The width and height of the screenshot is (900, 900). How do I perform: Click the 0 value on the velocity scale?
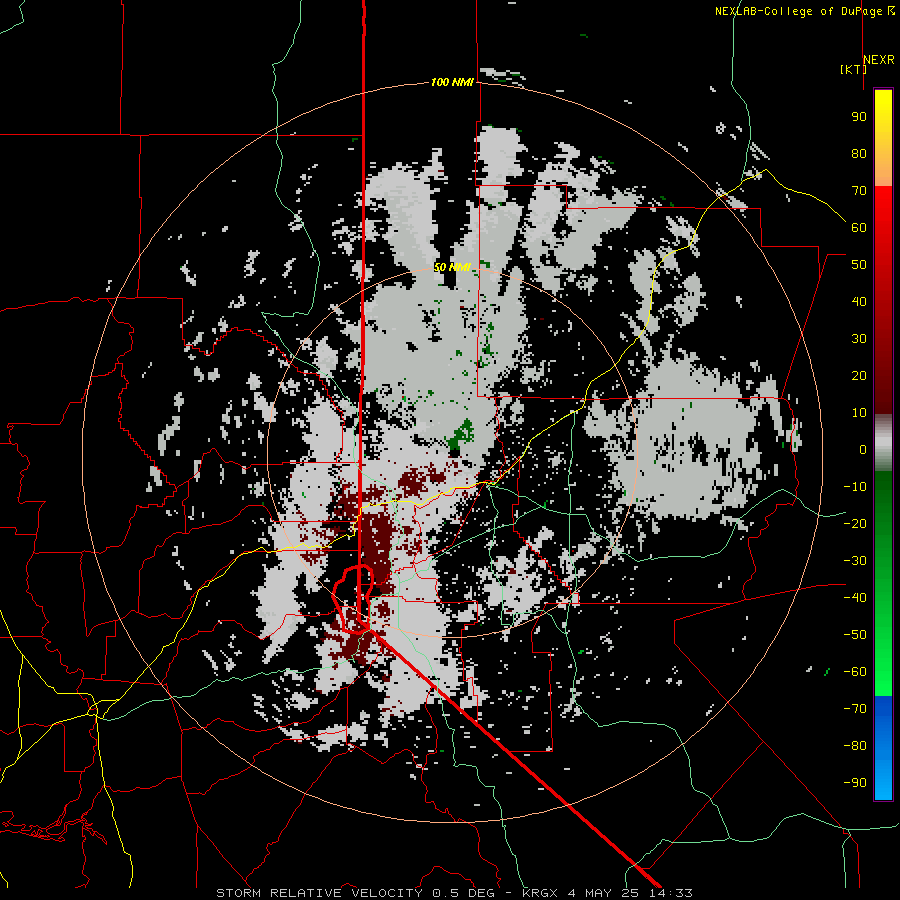(863, 450)
